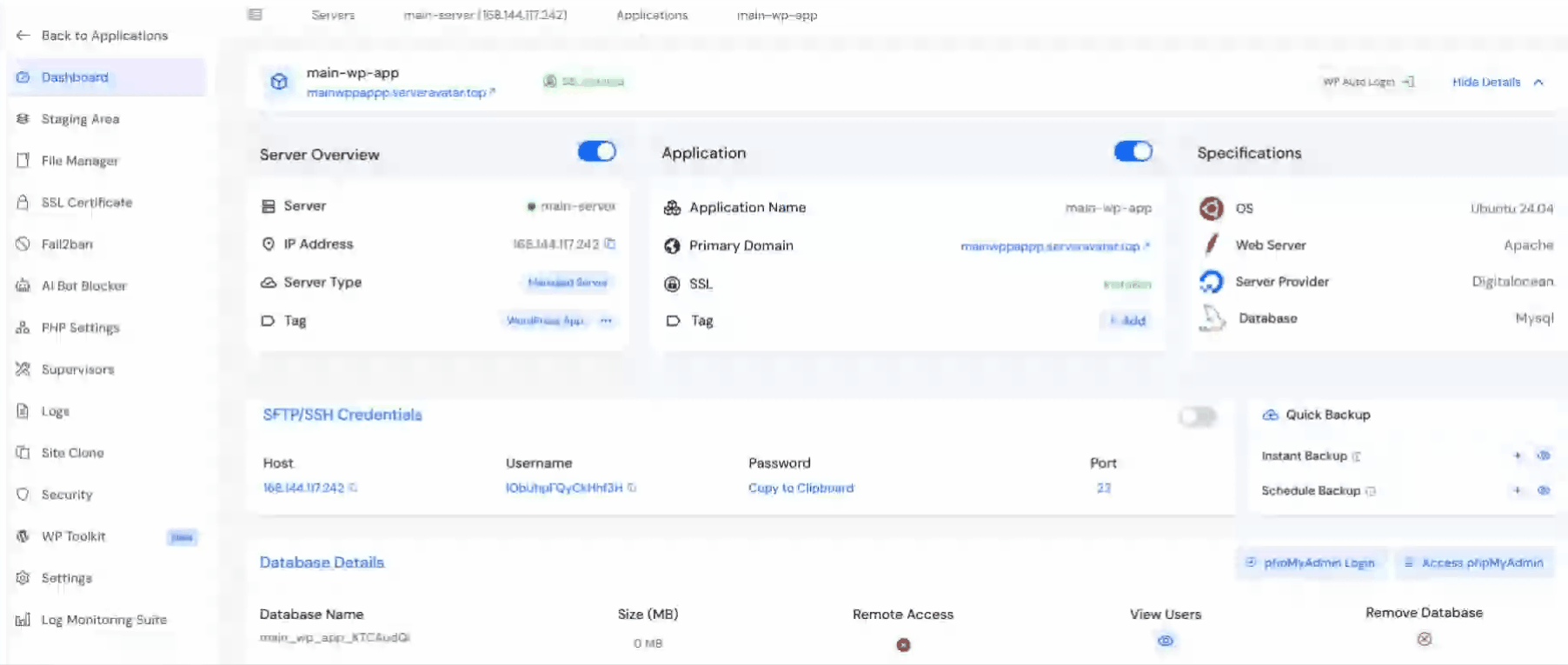The height and width of the screenshot is (665, 1568).
Task: Click the sidebar collapse icon near breadcrumbs
Action: coord(255,15)
